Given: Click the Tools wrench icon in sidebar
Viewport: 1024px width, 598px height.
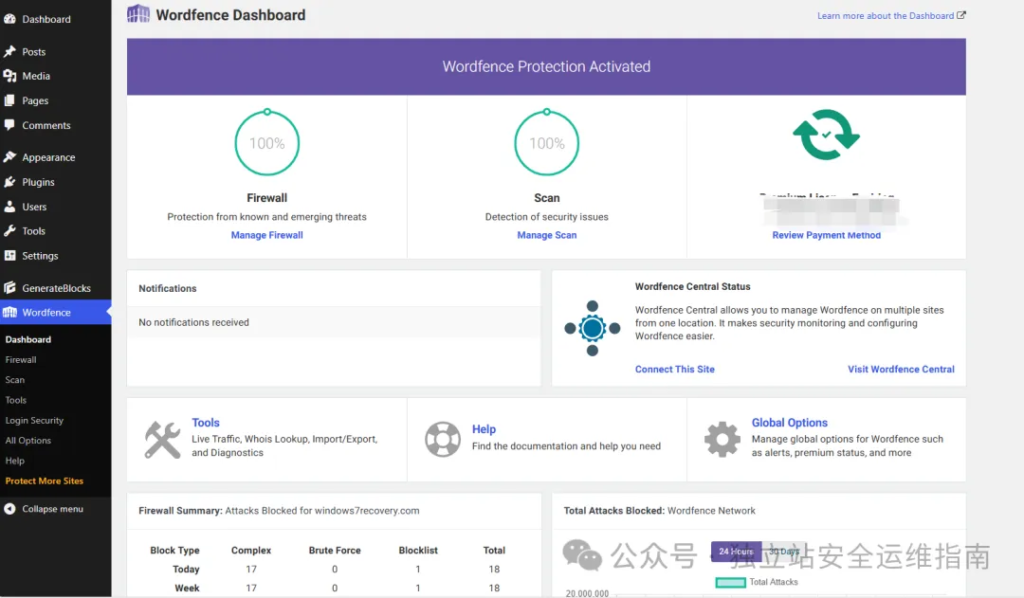Looking at the screenshot, I should pos(9,230).
